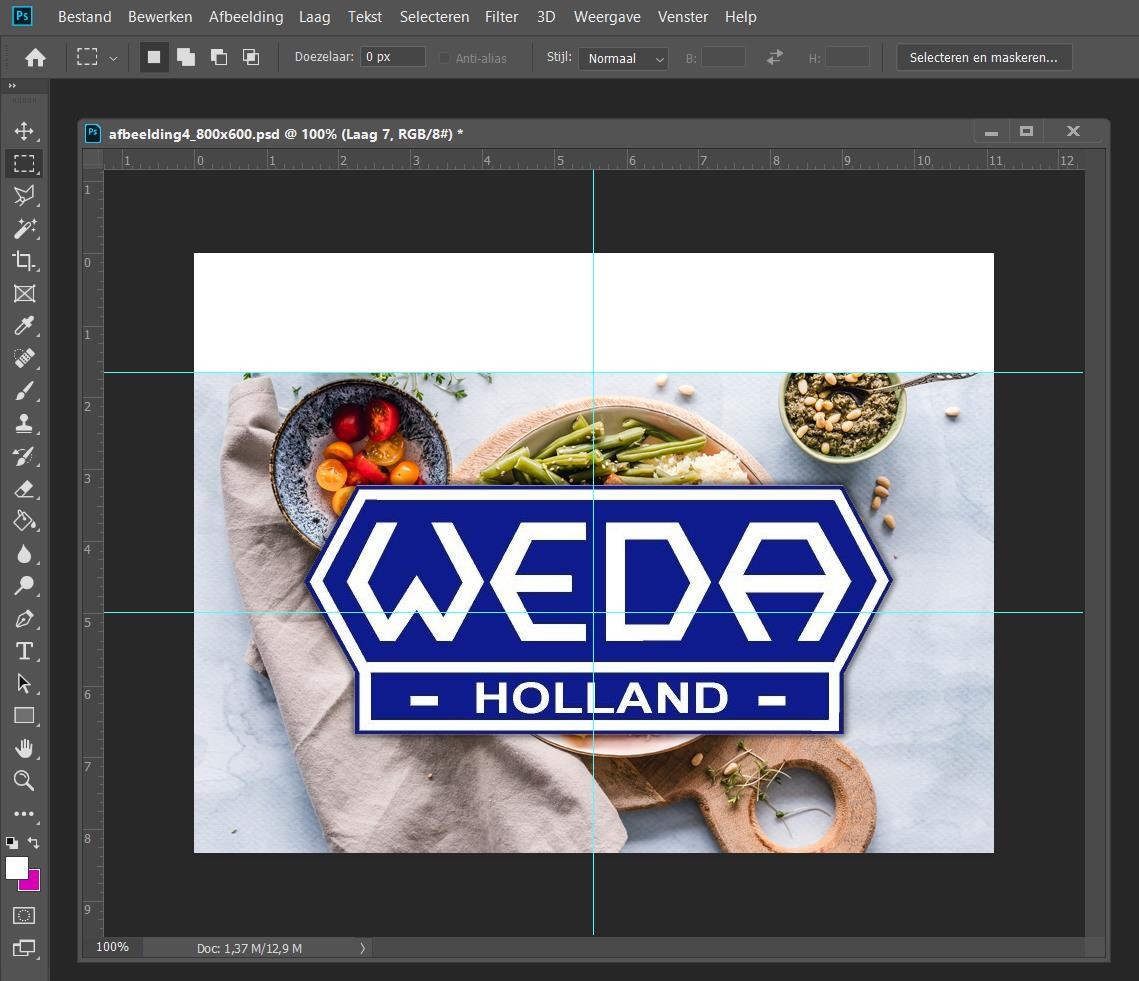Select the Rectangular Marquee tool in toolbox
1139x981 pixels.
(24, 164)
